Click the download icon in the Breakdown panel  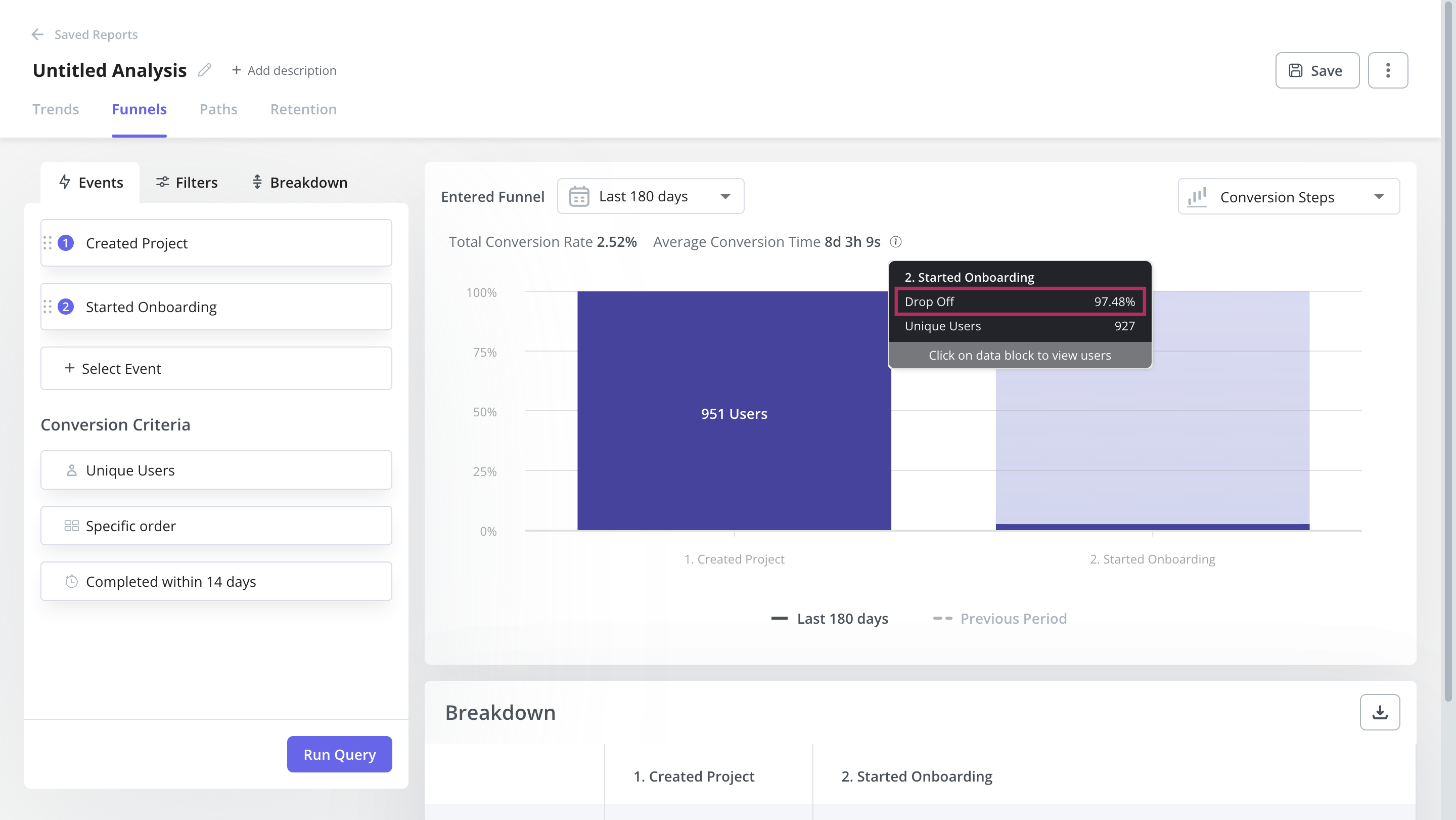(x=1381, y=712)
